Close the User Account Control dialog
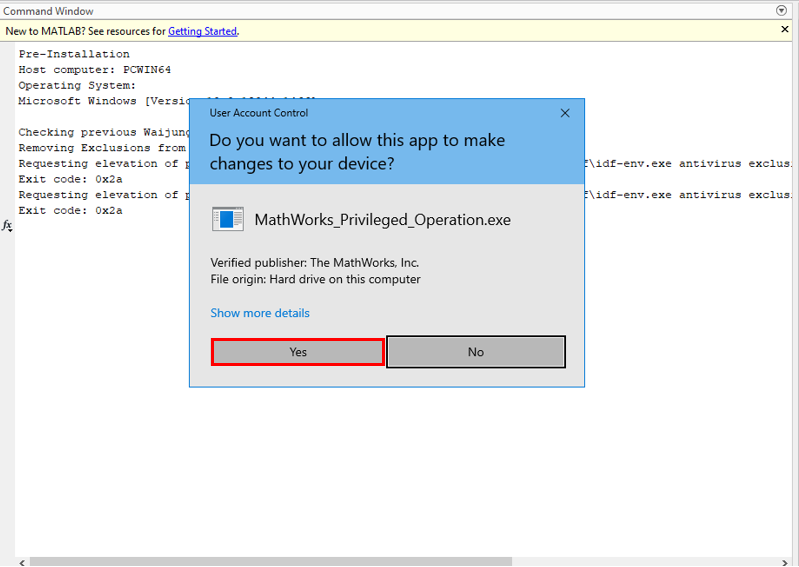 (x=565, y=113)
